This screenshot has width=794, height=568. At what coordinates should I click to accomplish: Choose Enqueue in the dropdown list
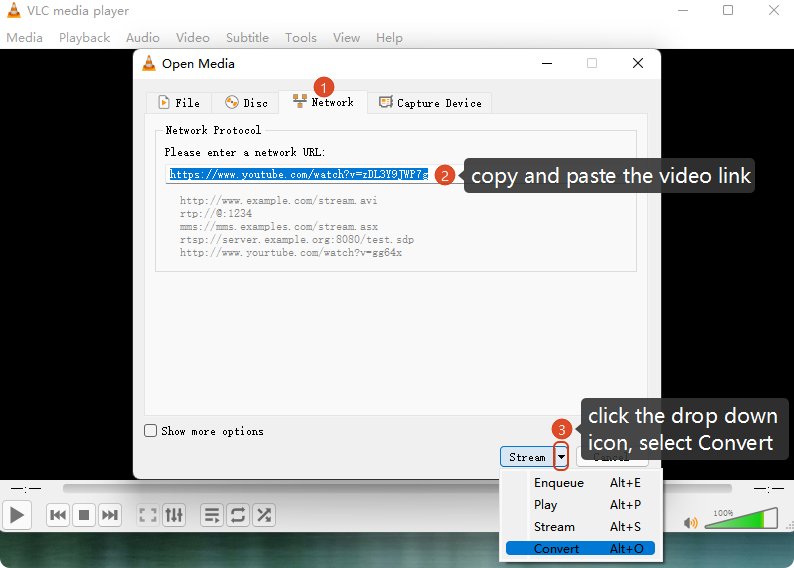pos(558,483)
